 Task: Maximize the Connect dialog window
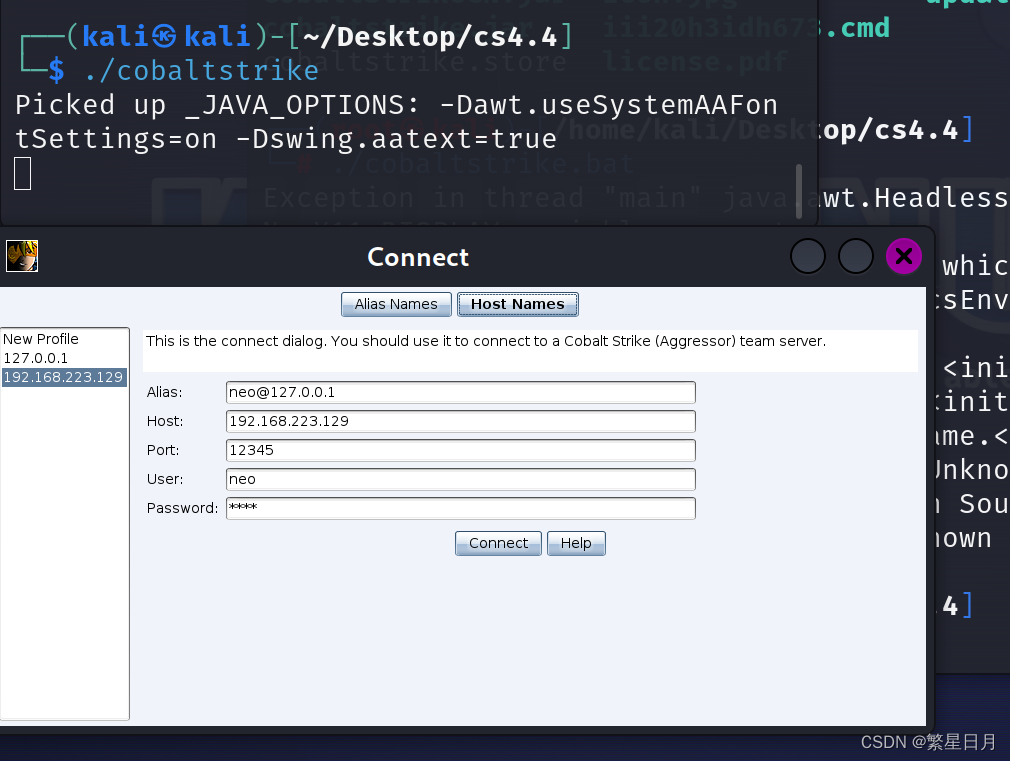click(x=856, y=256)
